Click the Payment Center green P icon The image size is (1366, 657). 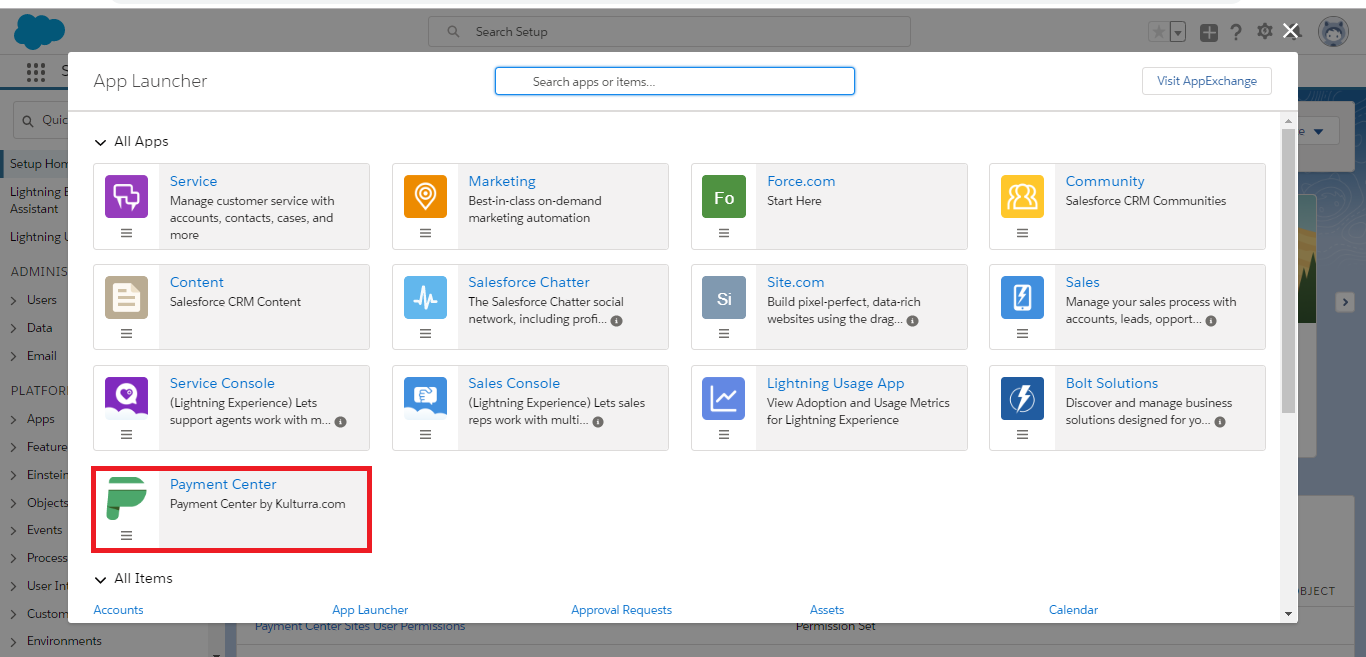126,499
